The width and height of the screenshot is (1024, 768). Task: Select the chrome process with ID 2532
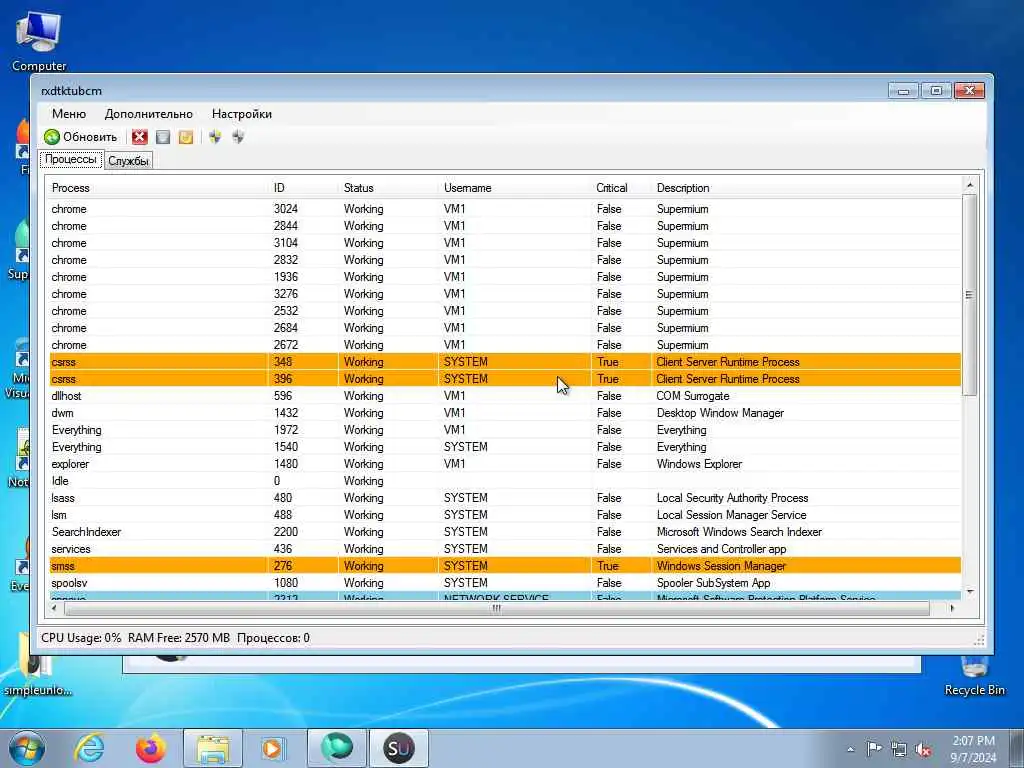click(x=505, y=311)
